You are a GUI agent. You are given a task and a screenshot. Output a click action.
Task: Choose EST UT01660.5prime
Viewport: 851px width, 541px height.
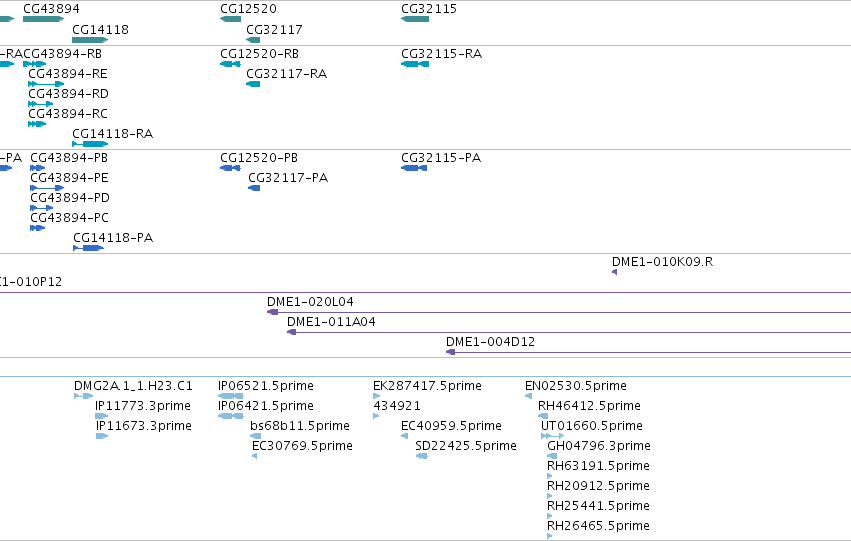(592, 426)
